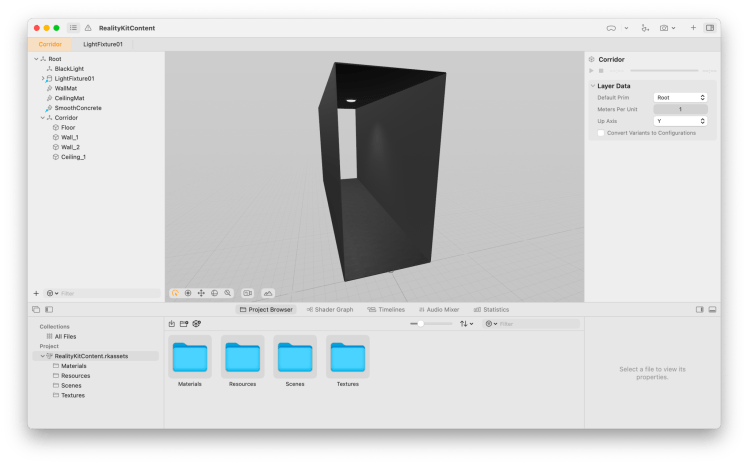Image resolution: width=748 pixels, height=465 pixels.
Task: Click the import file icon in Project Browser
Action: tap(172, 324)
